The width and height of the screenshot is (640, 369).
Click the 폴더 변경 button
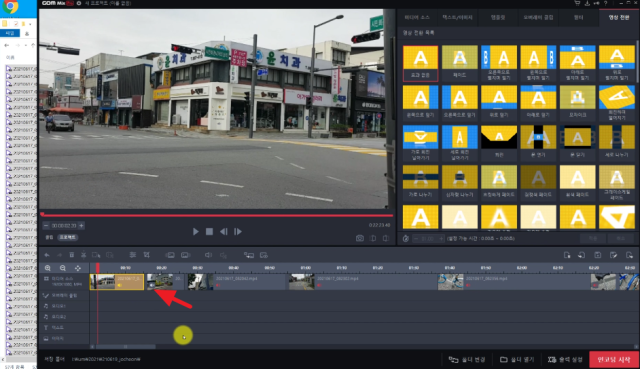click(x=467, y=360)
